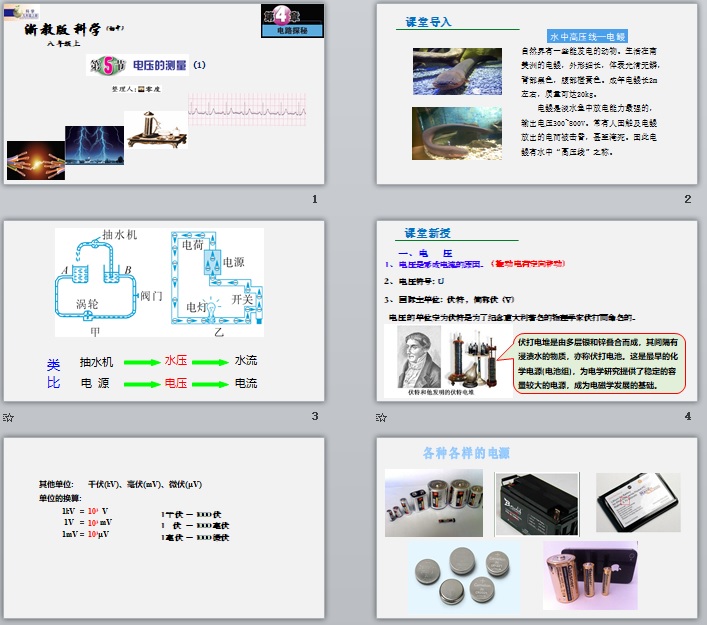Select the green arrow pointing to 水压
Screen dimensions: 707x625
click(141, 361)
